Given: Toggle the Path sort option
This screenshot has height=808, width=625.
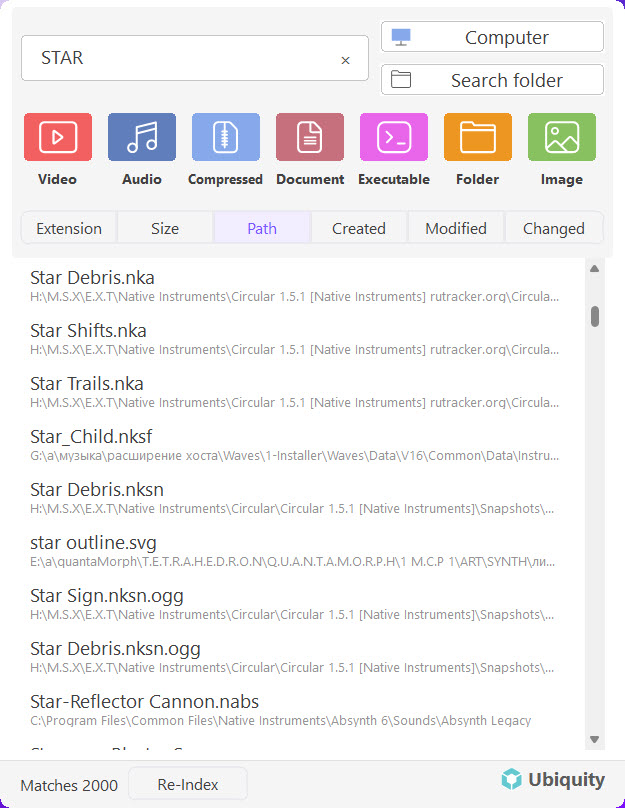Looking at the screenshot, I should coord(262,228).
